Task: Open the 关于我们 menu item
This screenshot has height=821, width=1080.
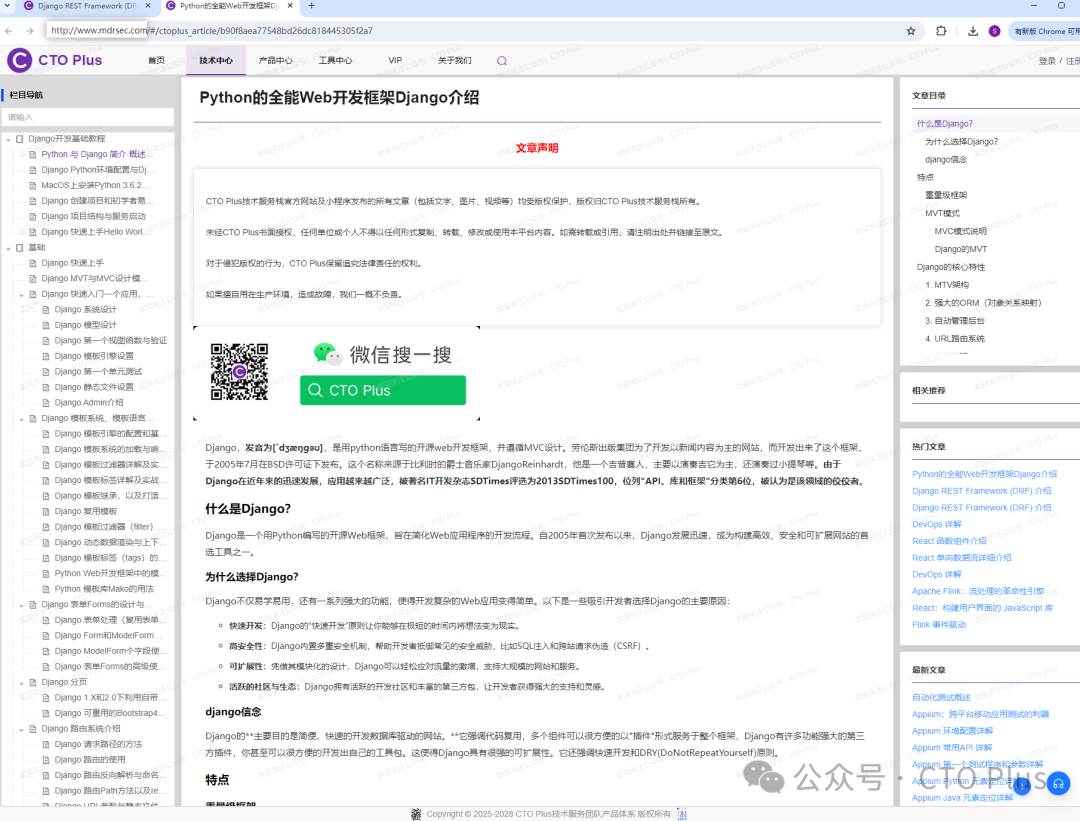Action: click(x=455, y=61)
